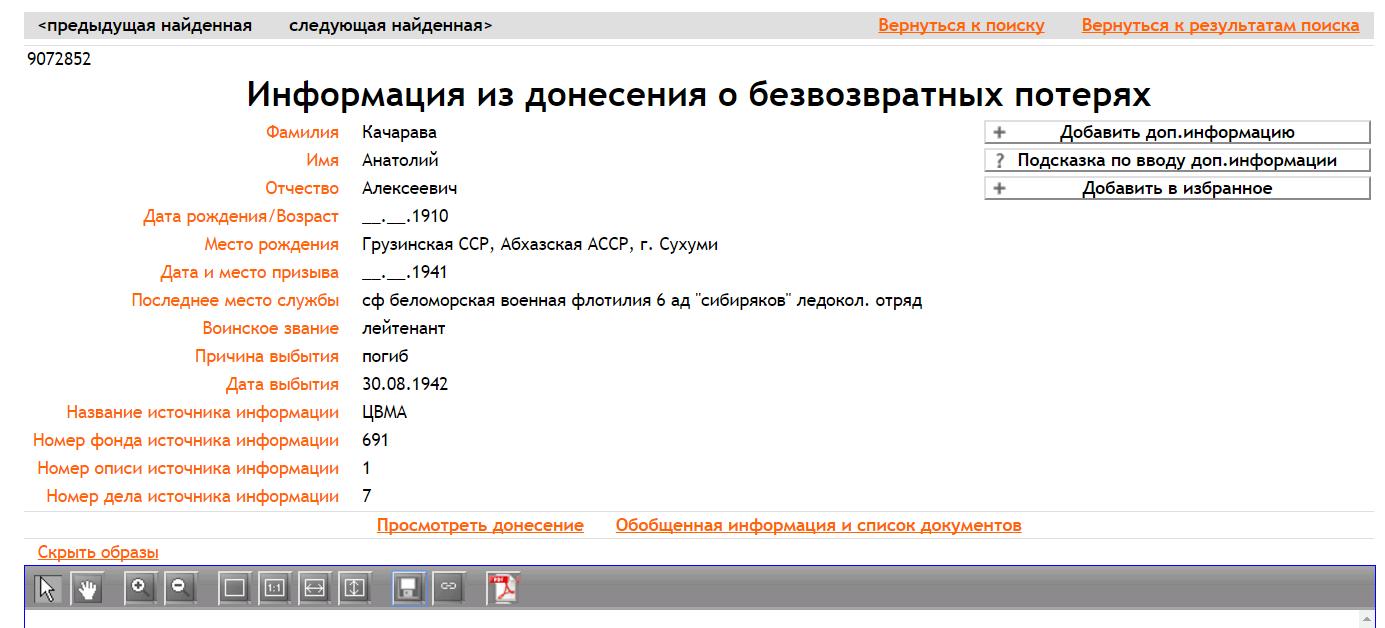Zoom in on the document image
The height and width of the screenshot is (628, 1385).
tap(140, 589)
